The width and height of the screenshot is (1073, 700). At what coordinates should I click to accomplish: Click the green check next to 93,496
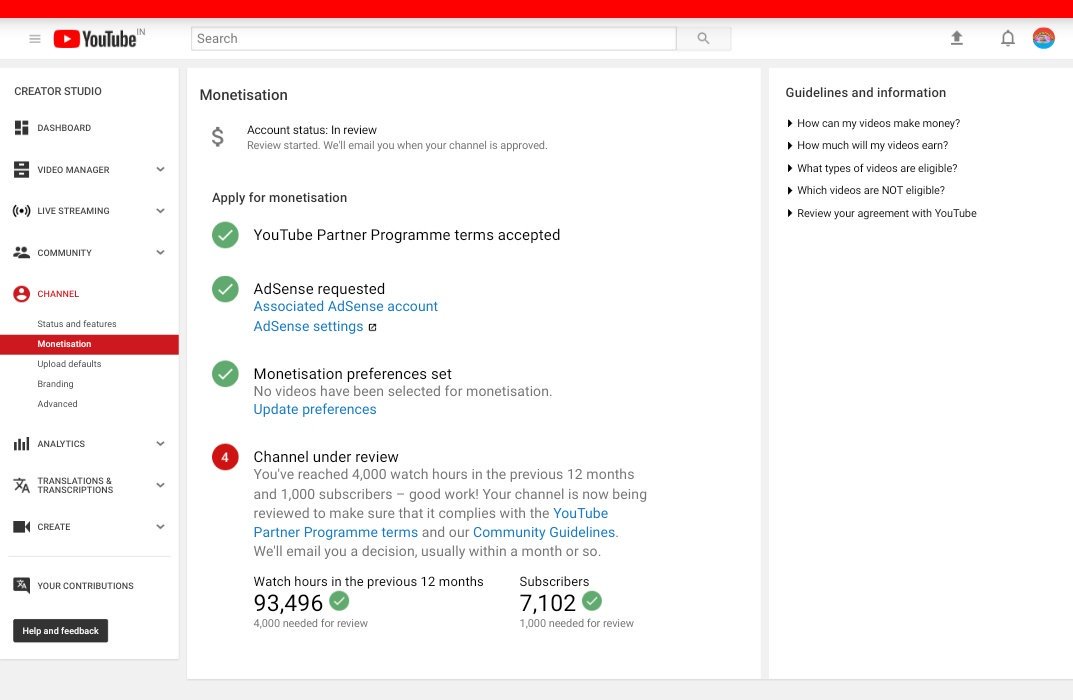[339, 601]
